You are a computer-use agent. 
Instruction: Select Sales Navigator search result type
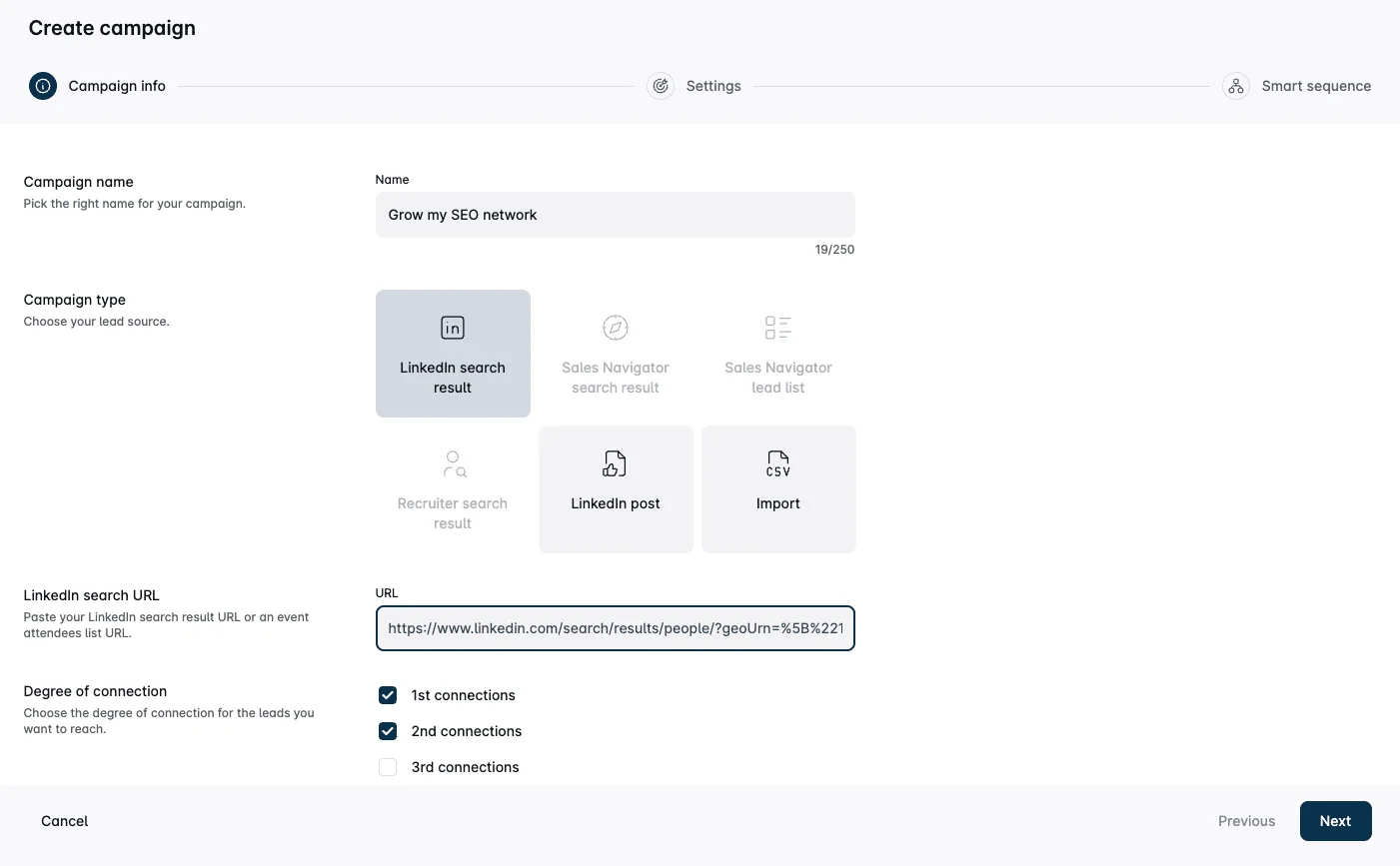tap(616, 354)
